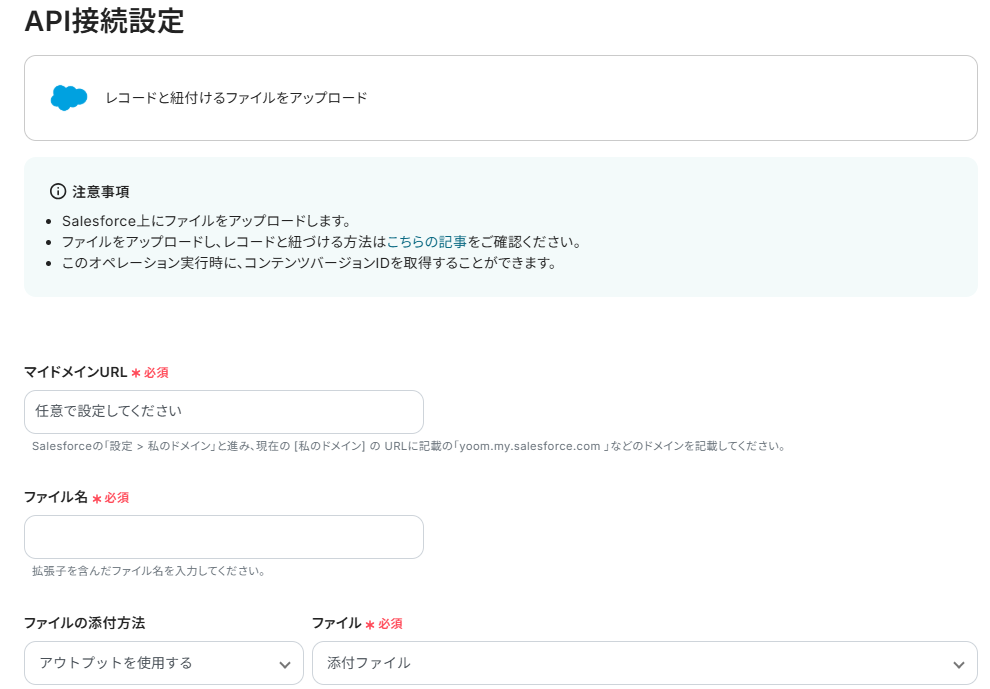Focus the empty ファイル名 input field
990x689 pixels.
coord(223,537)
